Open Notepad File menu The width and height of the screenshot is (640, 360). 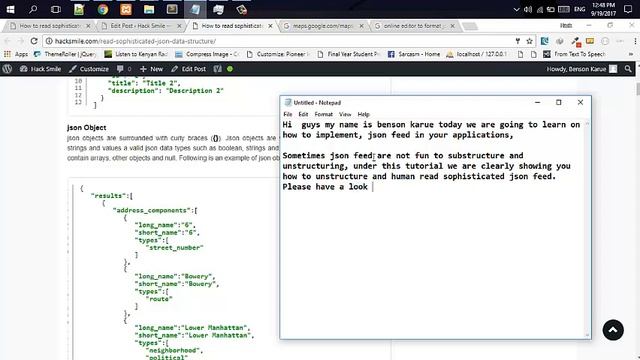click(288, 114)
